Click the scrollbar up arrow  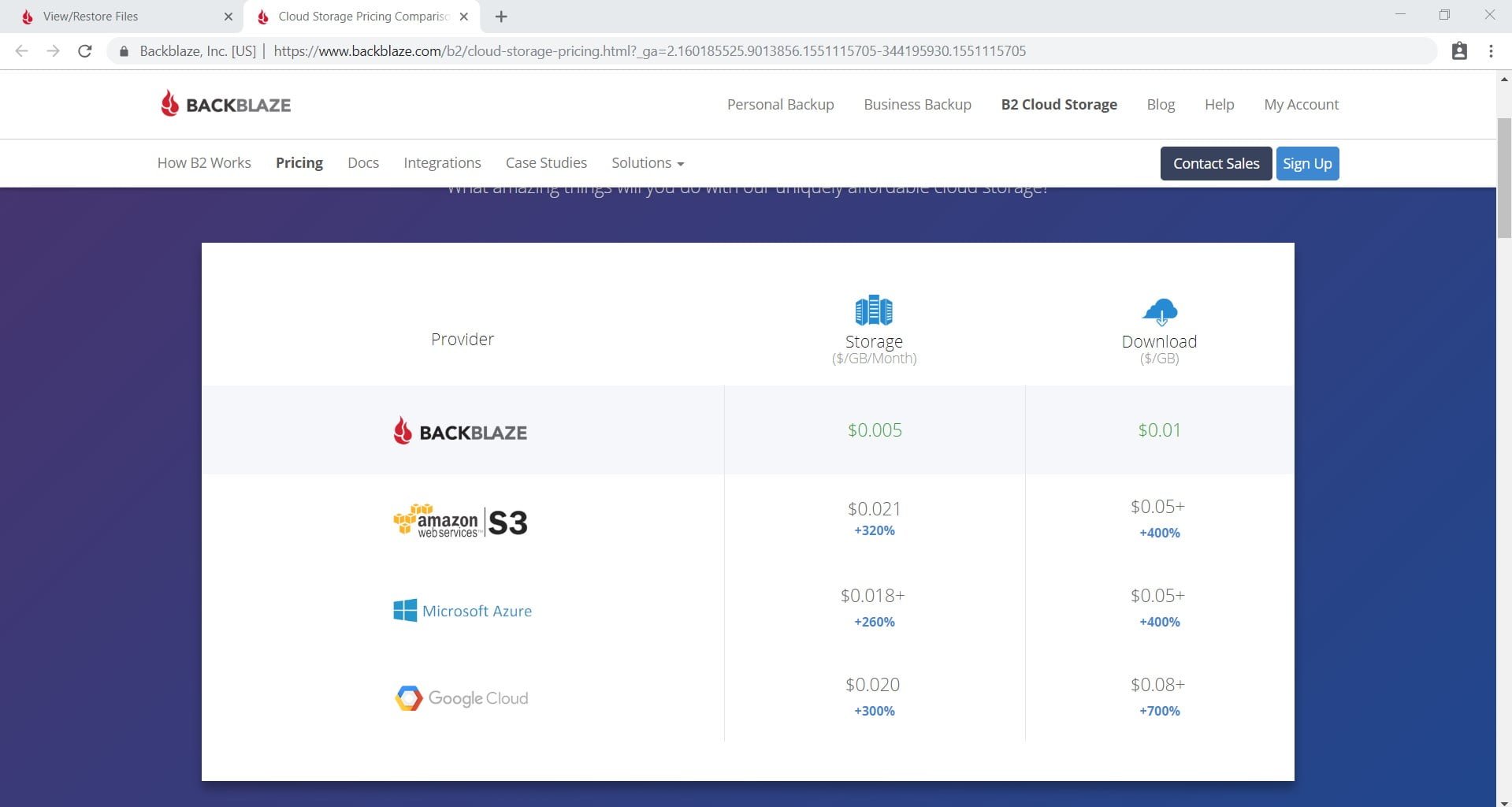pos(1503,79)
